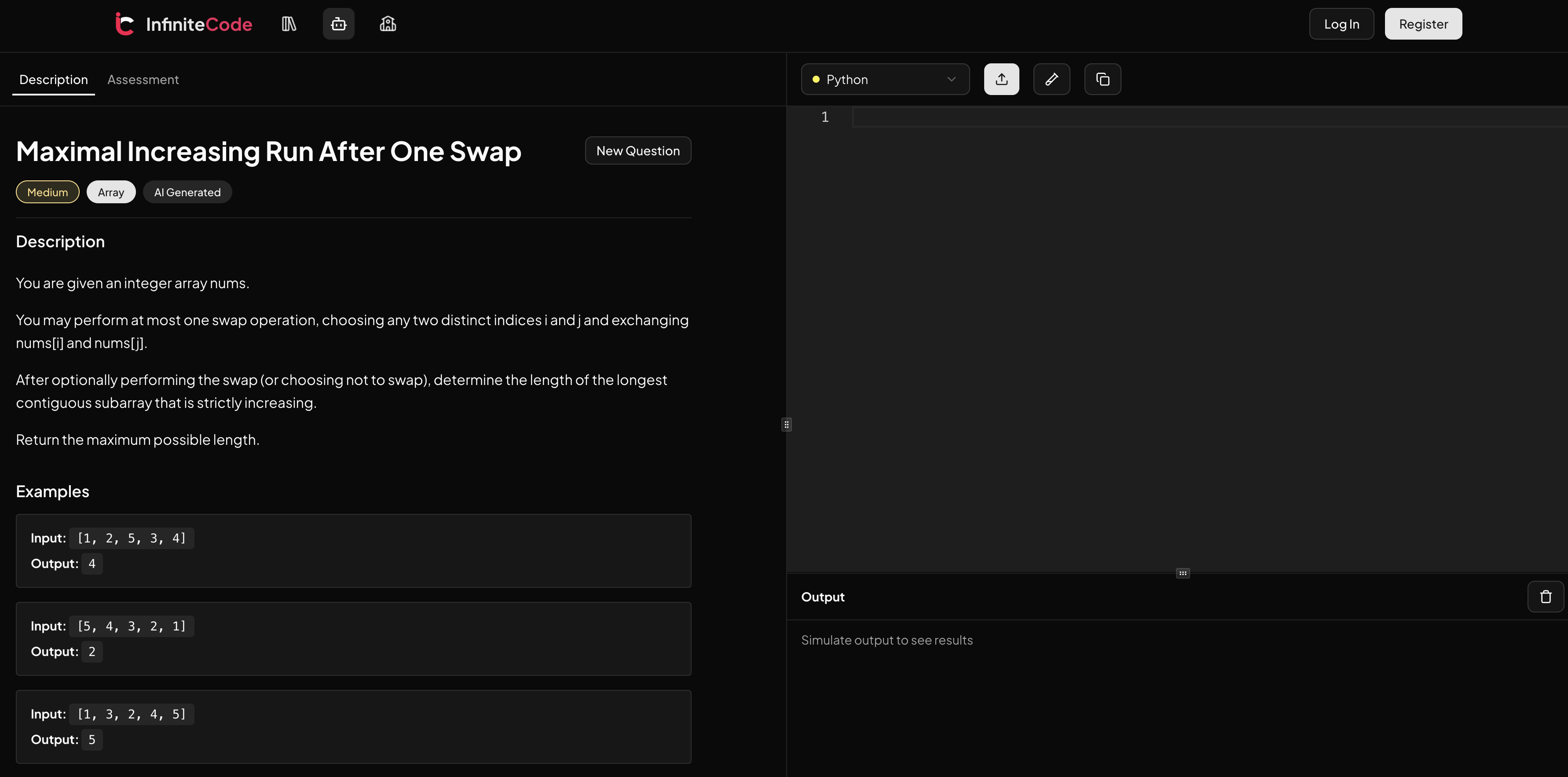Image resolution: width=1568 pixels, height=777 pixels.
Task: Select the robot AI icon in the navbar
Action: click(338, 24)
